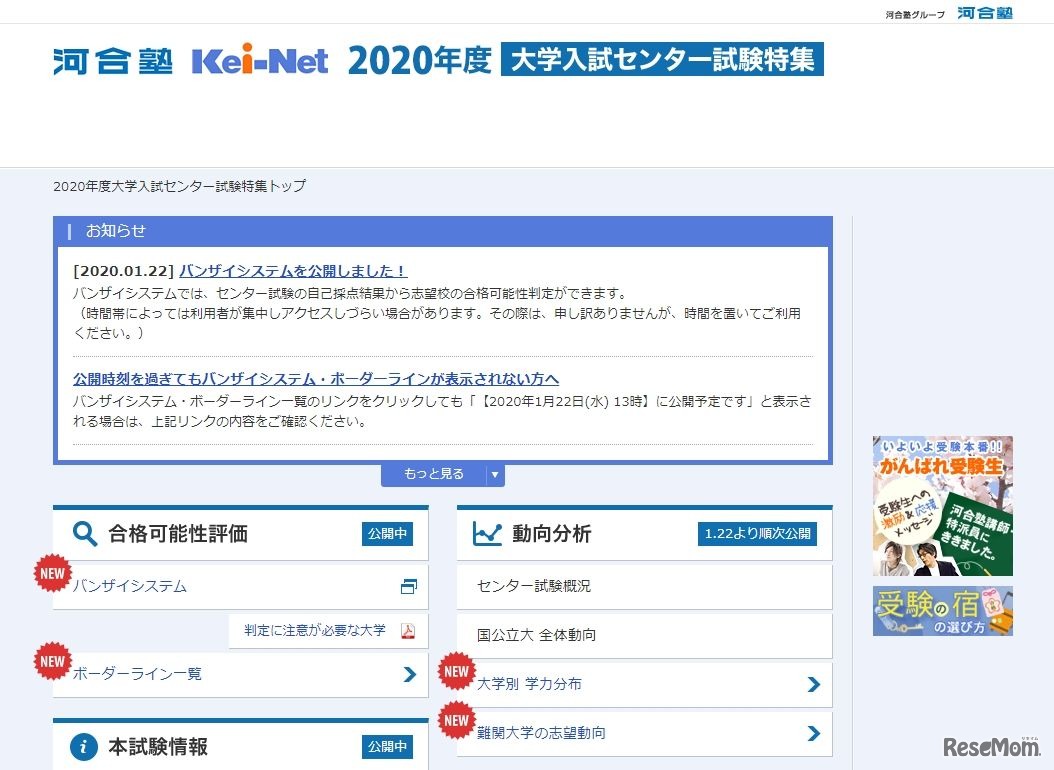Screen dimensions: 1054x770
Task: Open the dropdown arrow beside もっと見る
Action: 495,475
